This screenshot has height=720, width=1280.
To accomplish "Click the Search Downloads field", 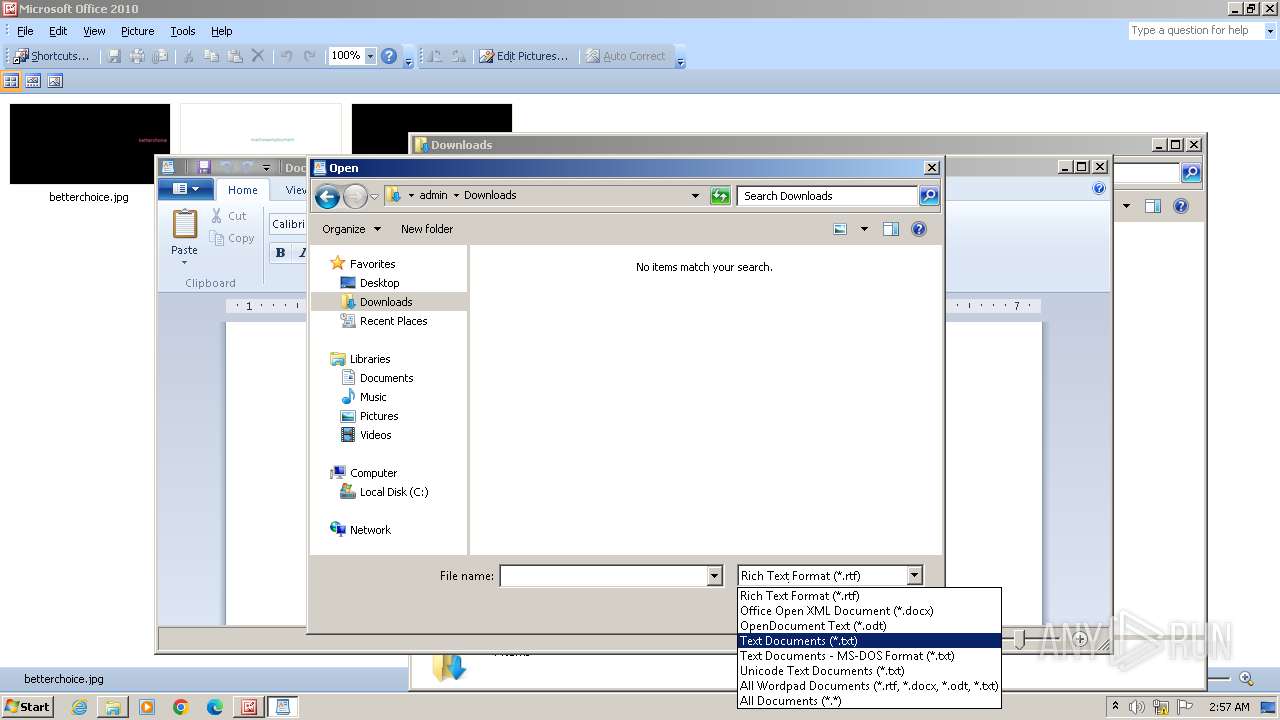I will coord(829,196).
